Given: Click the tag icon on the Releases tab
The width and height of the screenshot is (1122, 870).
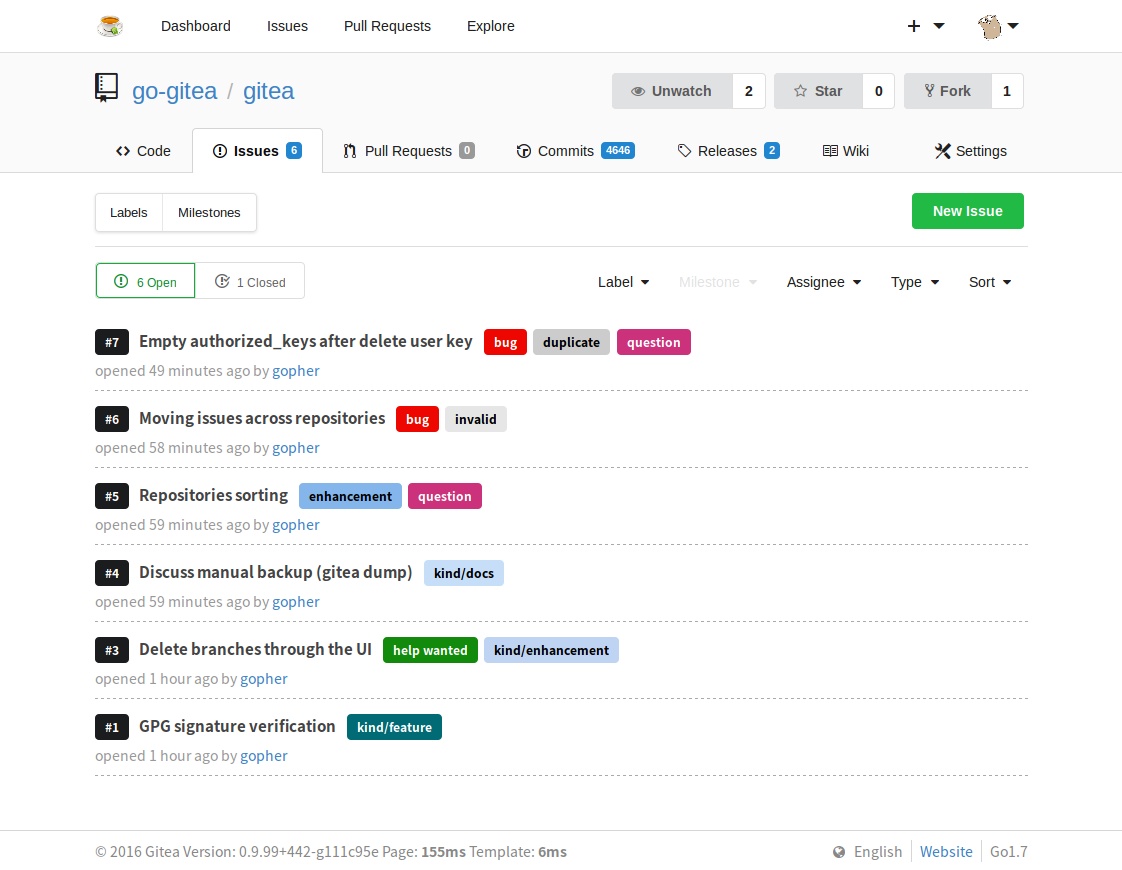Looking at the screenshot, I should (685, 151).
